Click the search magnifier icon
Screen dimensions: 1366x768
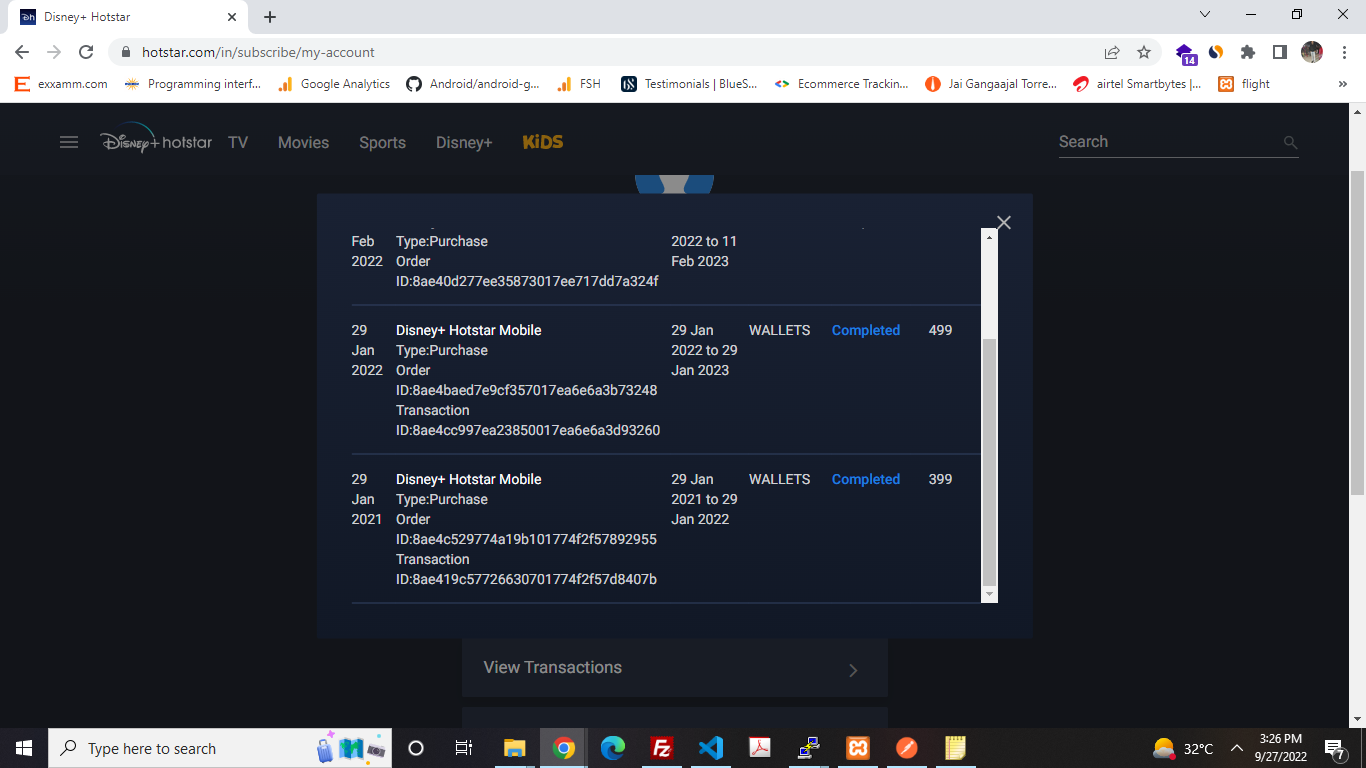click(x=1290, y=142)
